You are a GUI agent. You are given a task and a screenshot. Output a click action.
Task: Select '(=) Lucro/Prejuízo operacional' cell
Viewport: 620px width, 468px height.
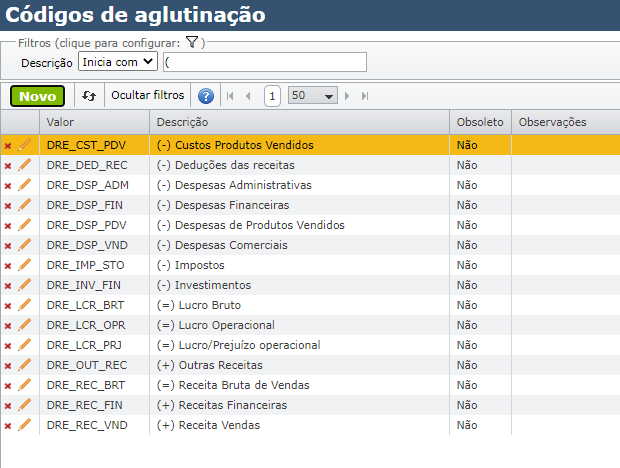tap(300, 345)
